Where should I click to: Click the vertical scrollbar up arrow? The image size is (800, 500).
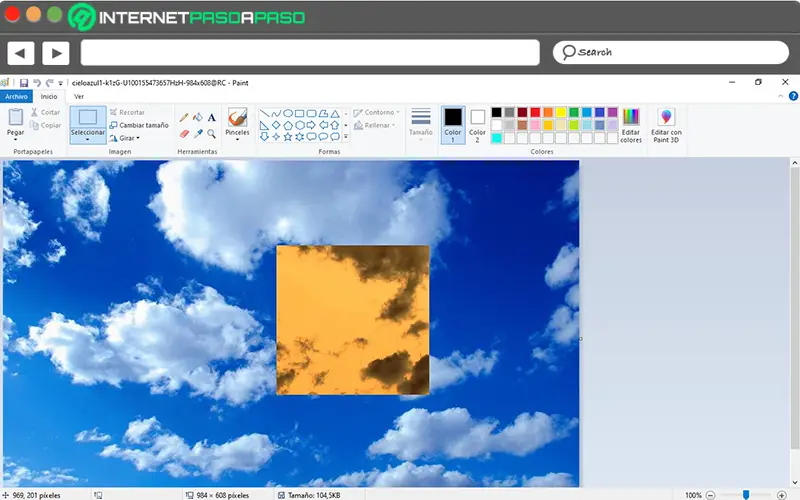794,163
